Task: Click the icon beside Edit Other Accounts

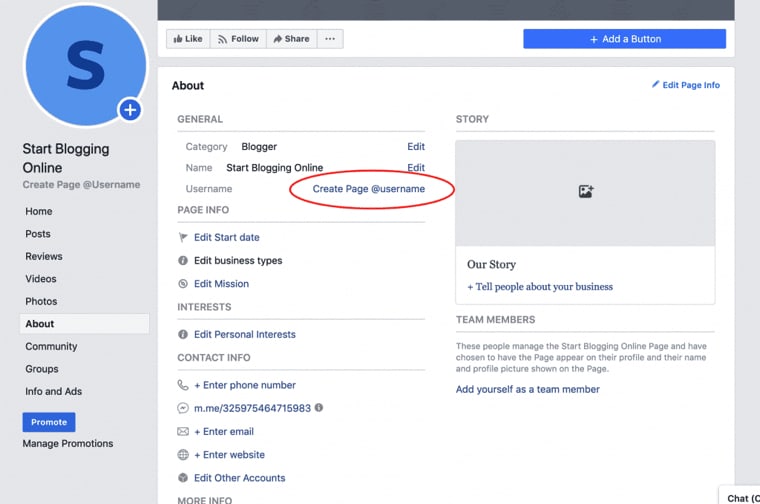Action: [x=183, y=478]
